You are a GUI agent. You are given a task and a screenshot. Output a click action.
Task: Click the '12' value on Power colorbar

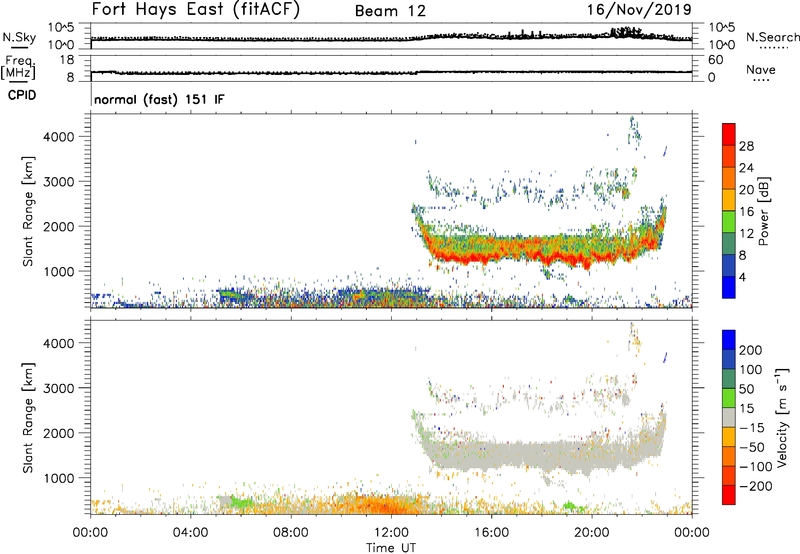[746, 234]
